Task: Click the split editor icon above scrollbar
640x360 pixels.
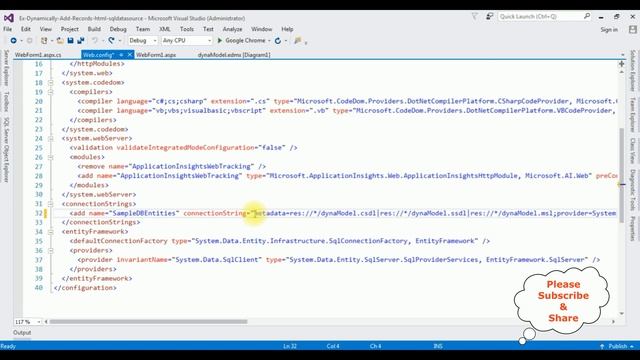Action: [622, 64]
